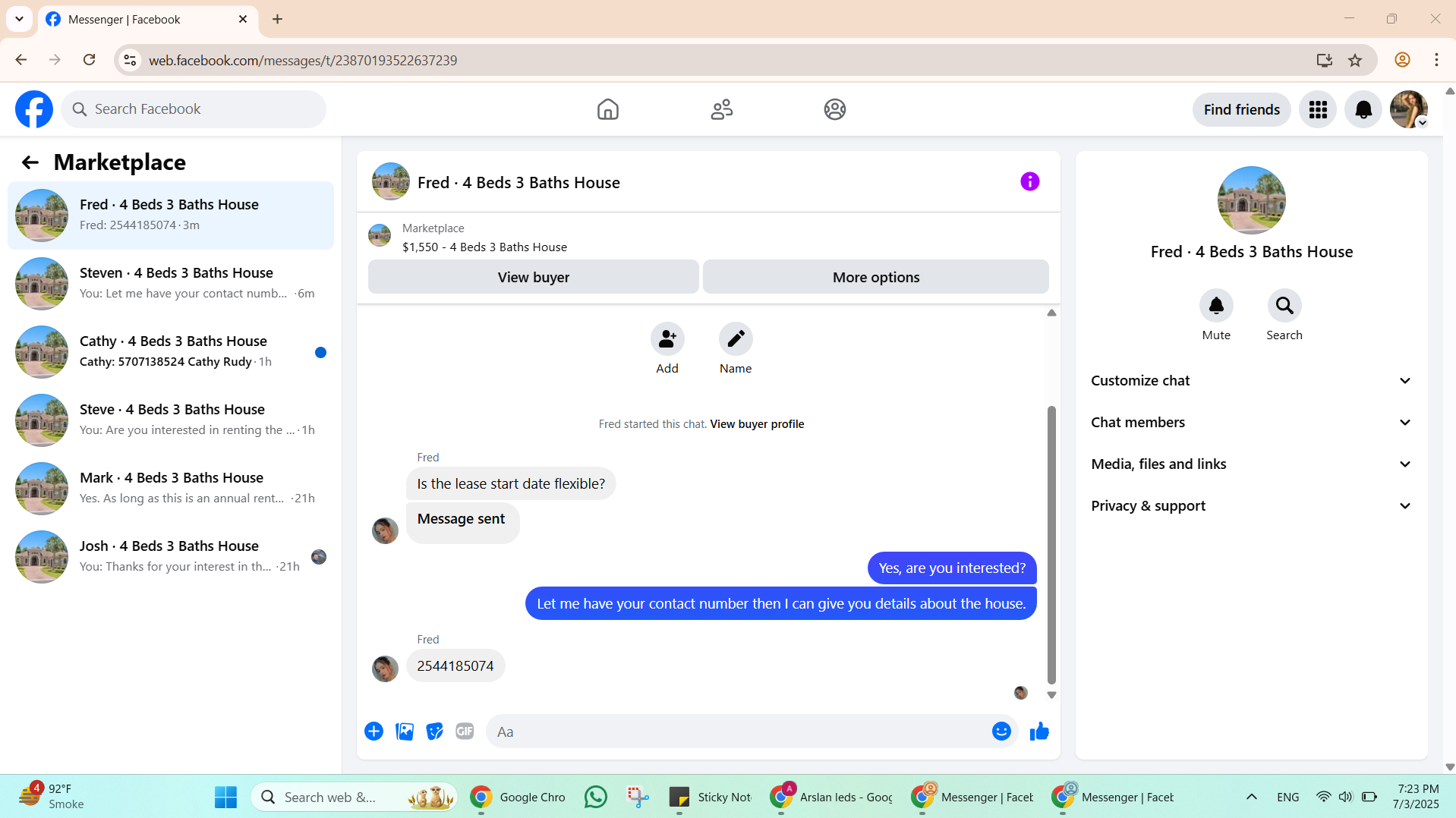The width and height of the screenshot is (1456, 818).
Task: Open the weather widget on taskbar
Action: (x=52, y=797)
